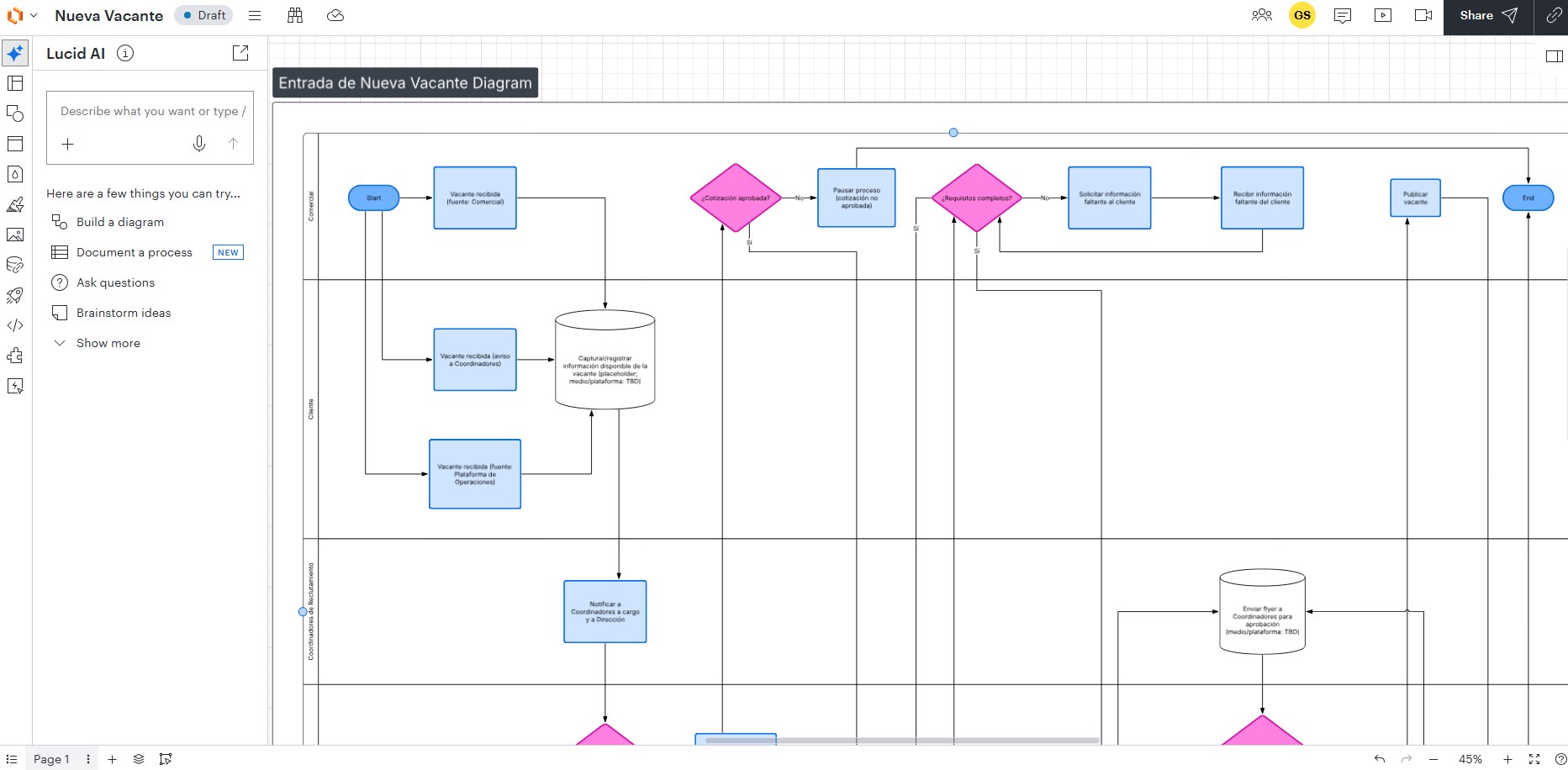Toggle the right side panel
This screenshot has height=770, width=1568.
point(1555,56)
